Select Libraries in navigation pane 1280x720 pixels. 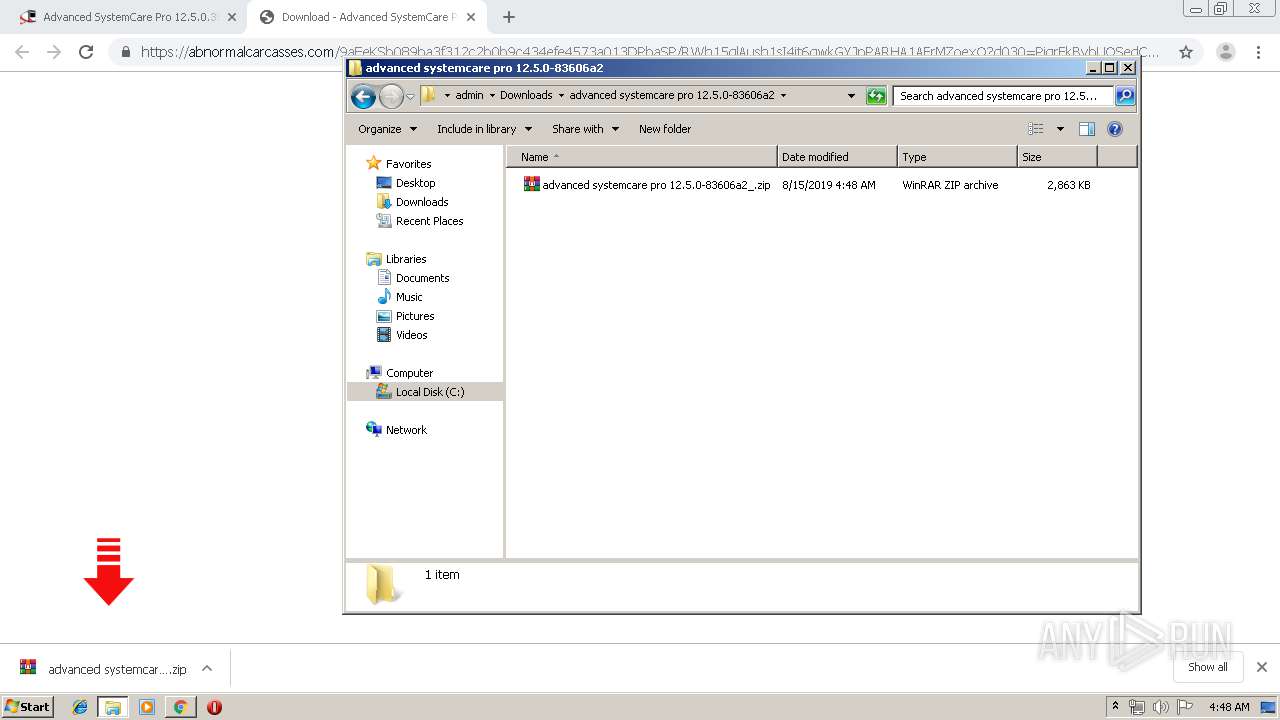(x=406, y=259)
